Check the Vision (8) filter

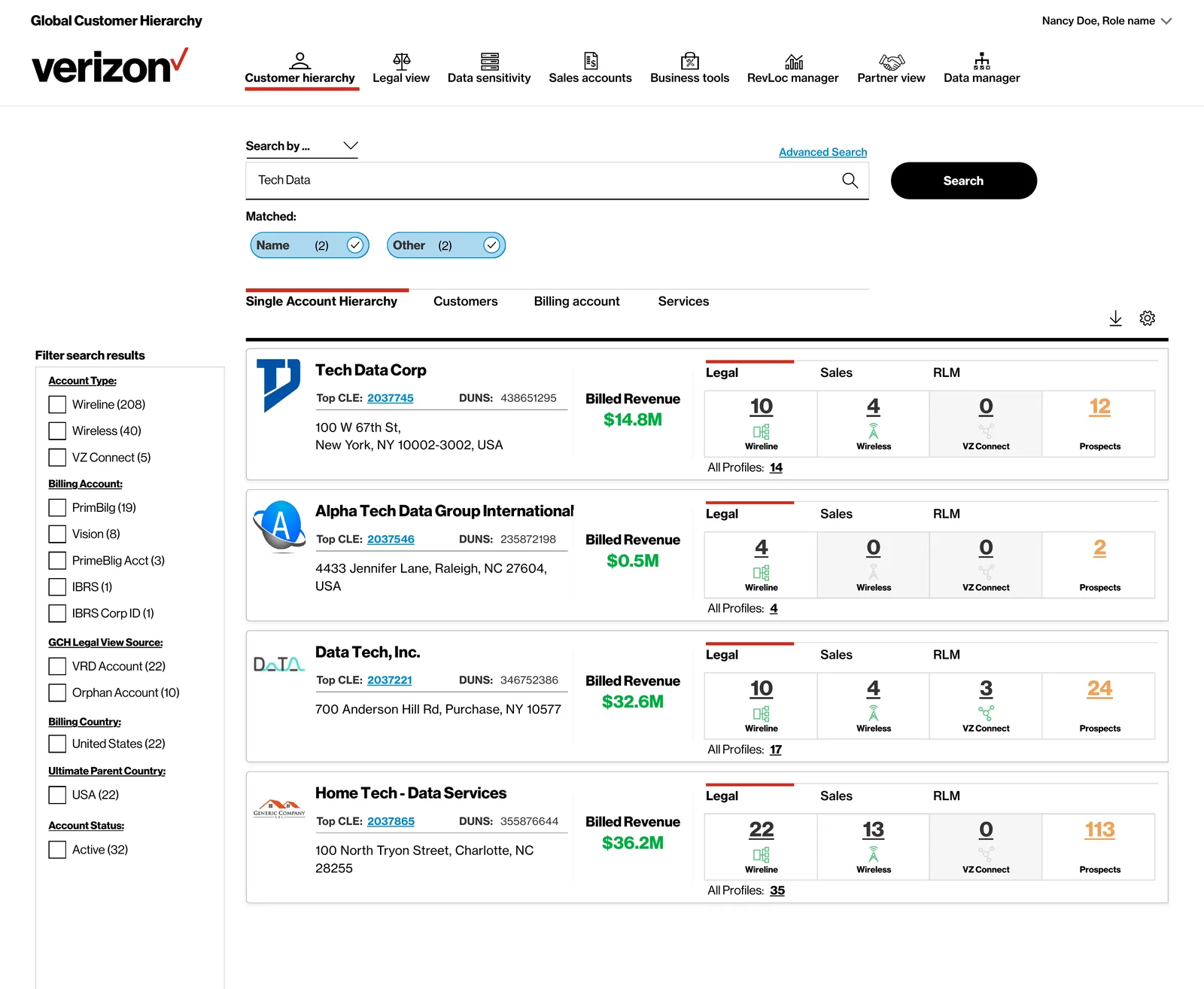tap(57, 534)
